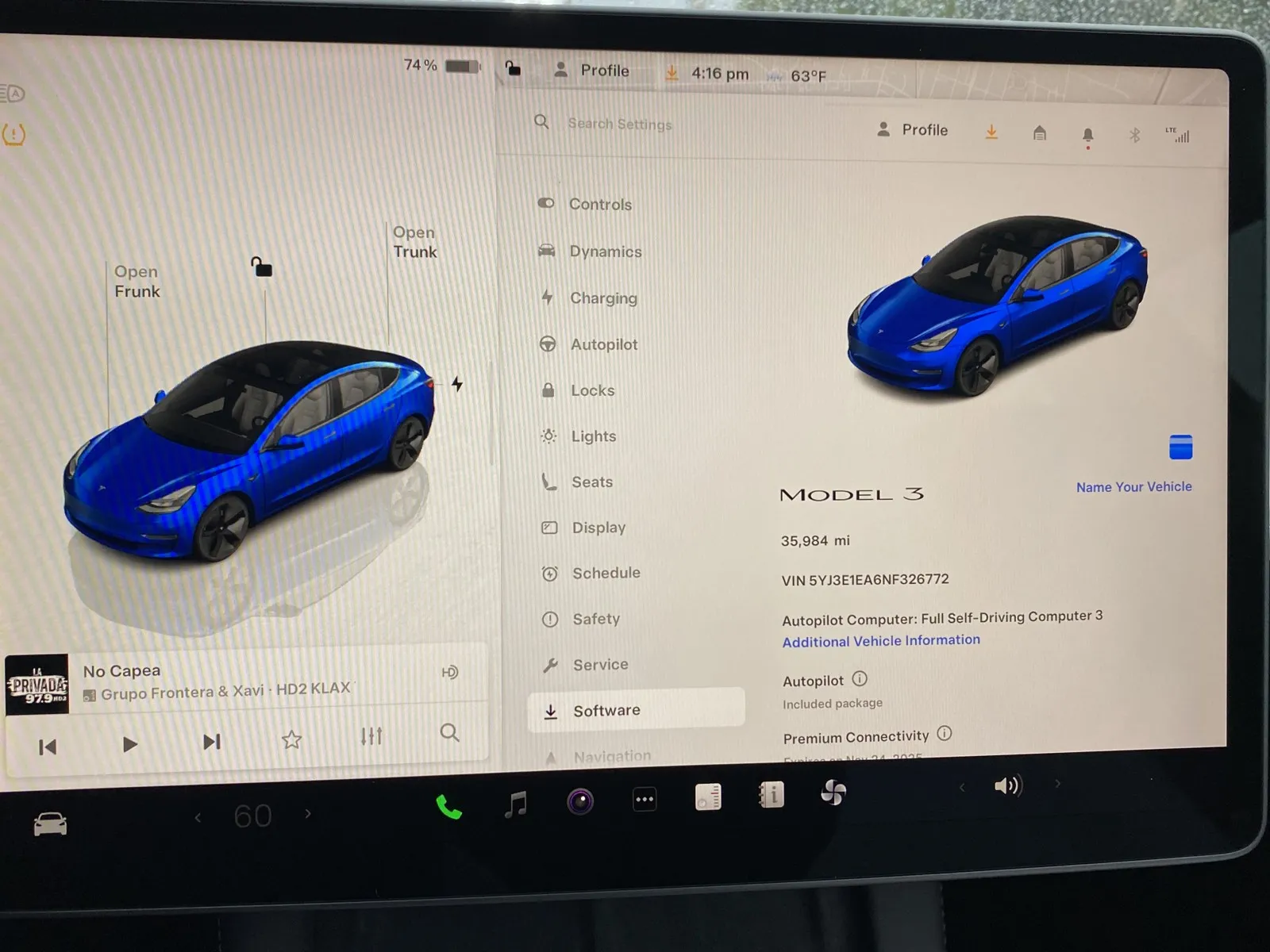This screenshot has width=1270, height=952.
Task: Favorite the current station with star
Action: [x=291, y=739]
